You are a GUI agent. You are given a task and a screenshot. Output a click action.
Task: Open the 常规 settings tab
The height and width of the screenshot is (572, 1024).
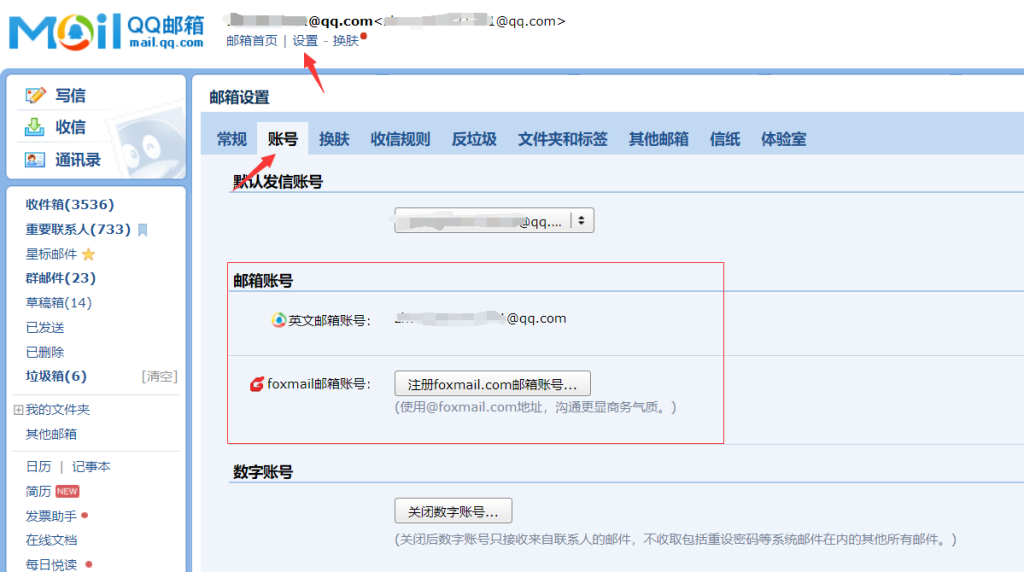tap(232, 139)
